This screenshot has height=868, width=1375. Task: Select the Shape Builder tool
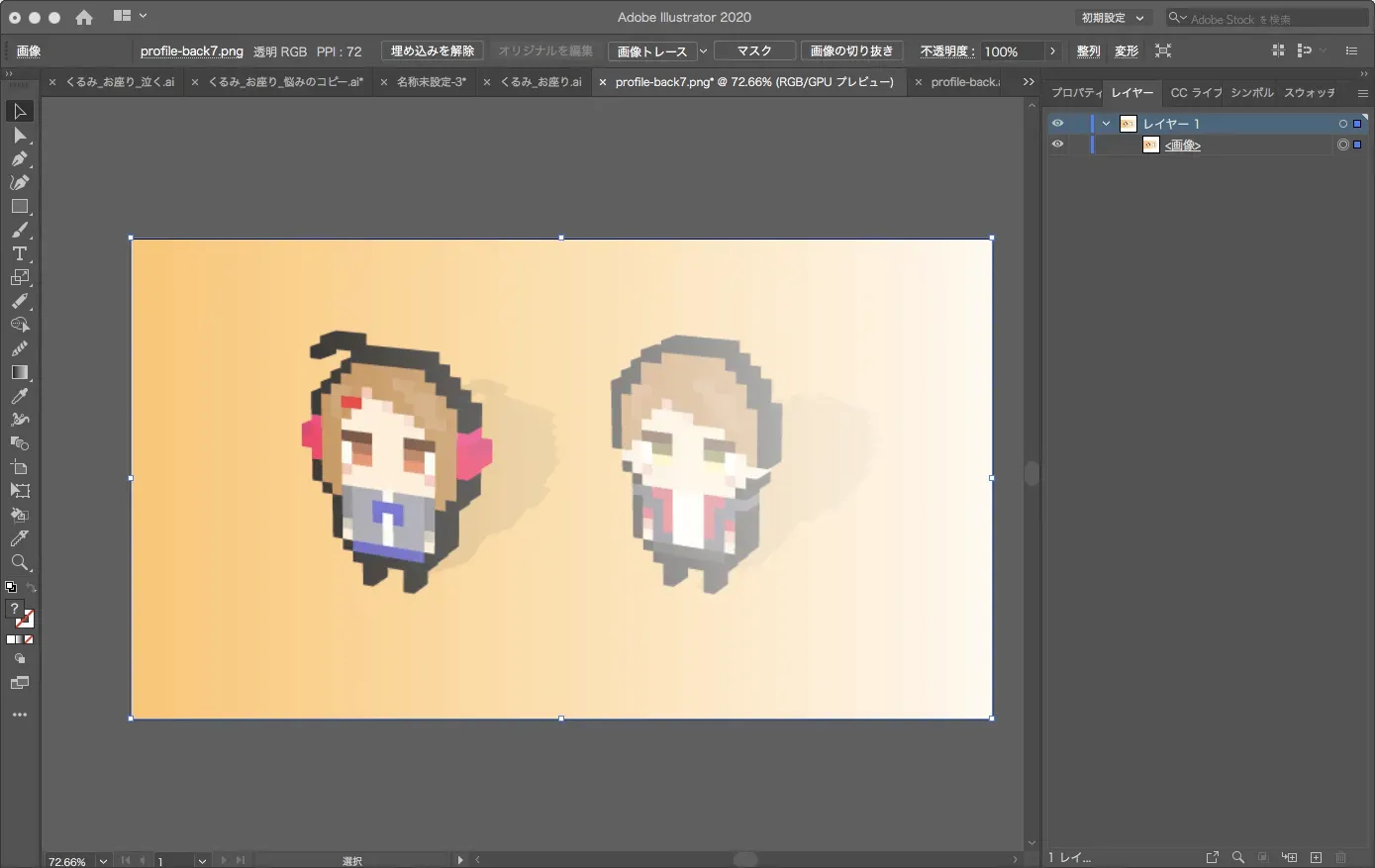tap(19, 325)
